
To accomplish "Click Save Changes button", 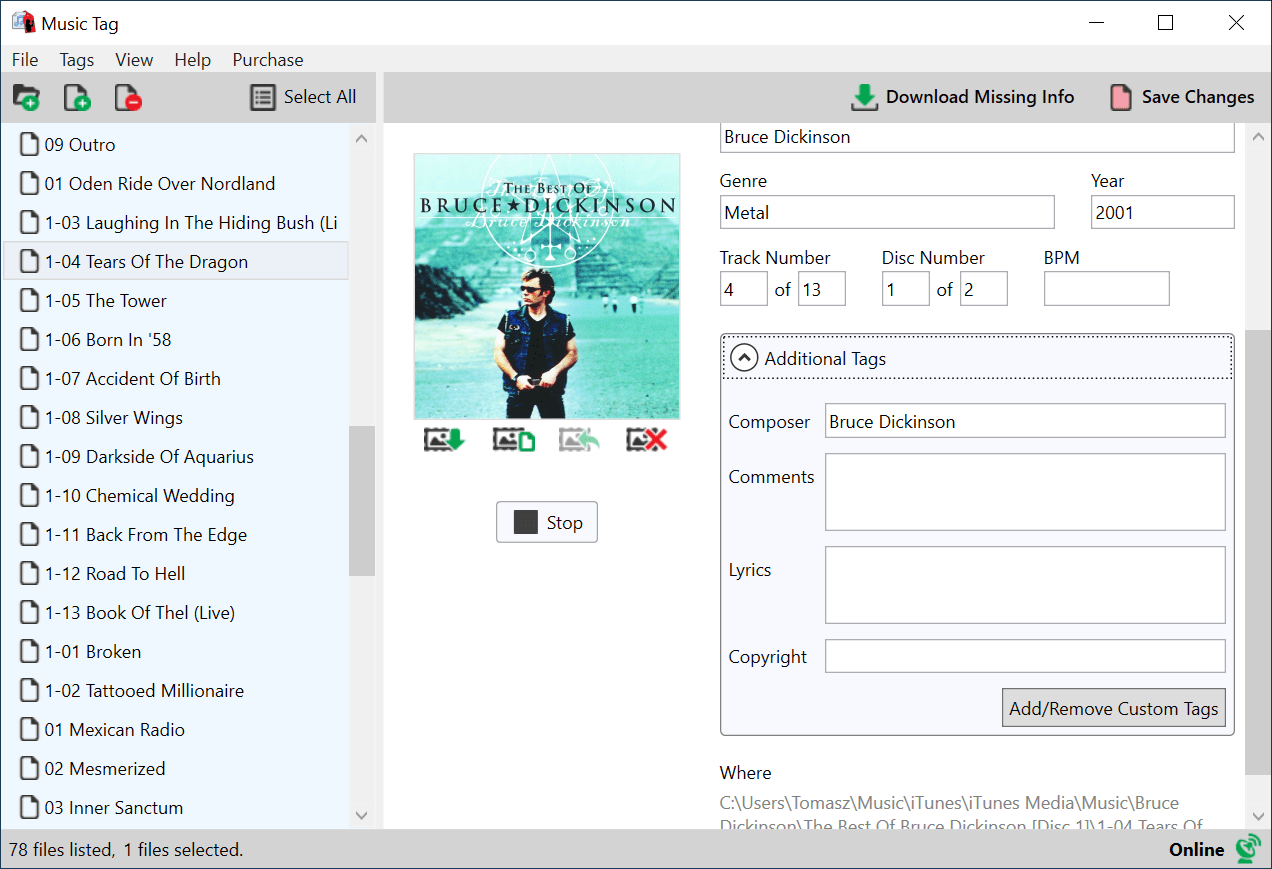I will (x=1182, y=97).
